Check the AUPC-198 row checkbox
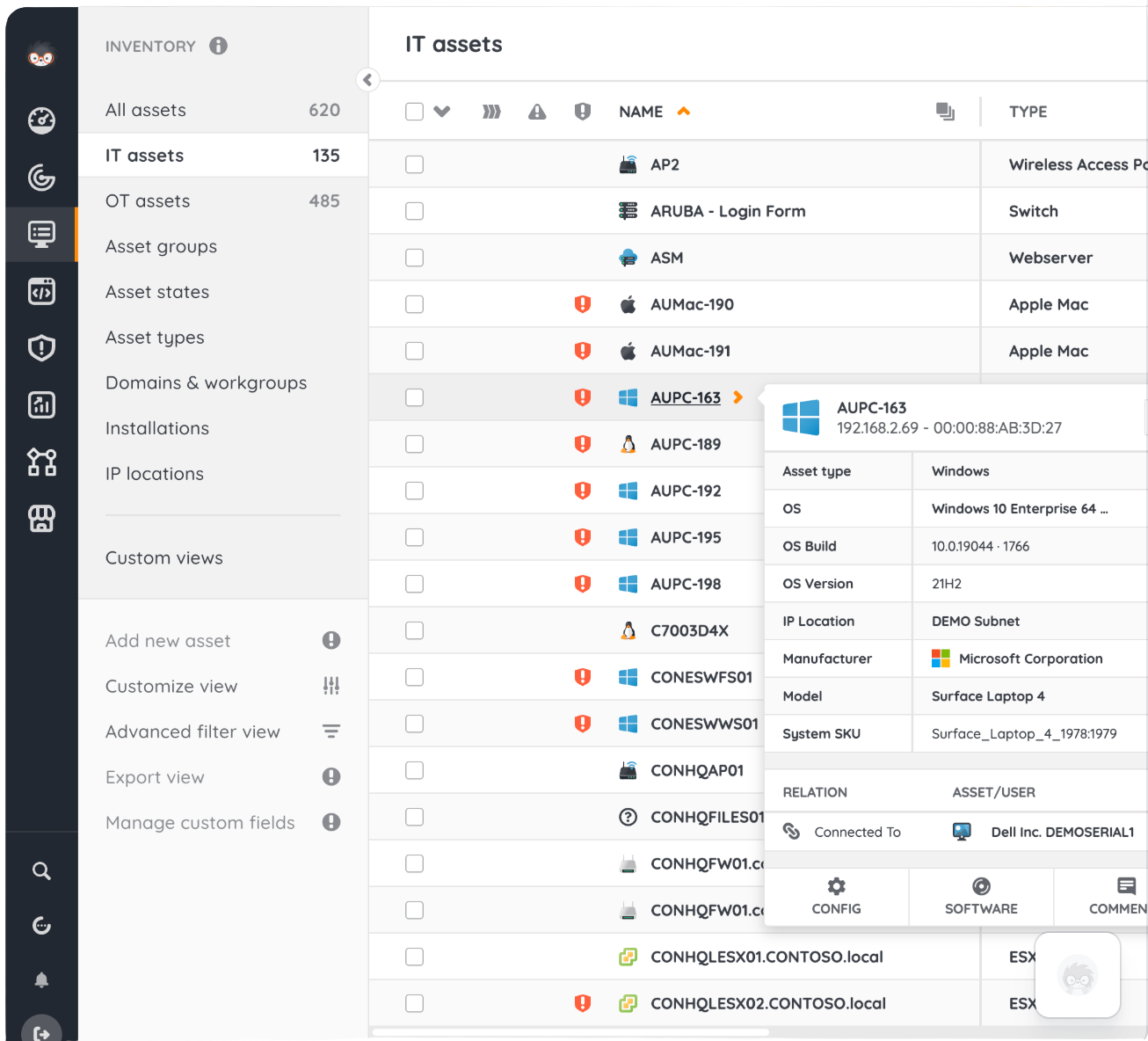Viewport: 1148px width, 1041px height. click(x=414, y=584)
